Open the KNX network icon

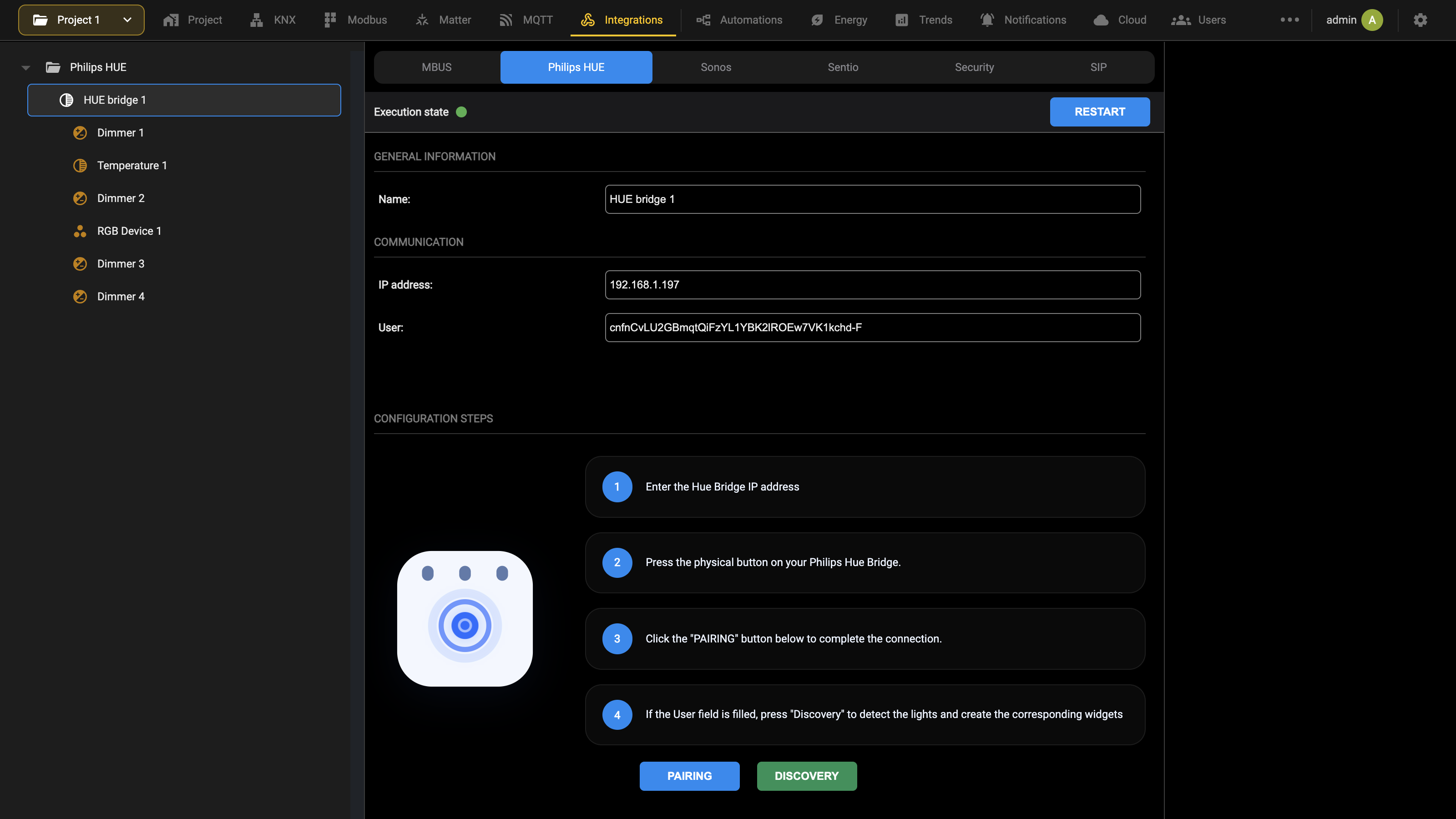click(257, 20)
